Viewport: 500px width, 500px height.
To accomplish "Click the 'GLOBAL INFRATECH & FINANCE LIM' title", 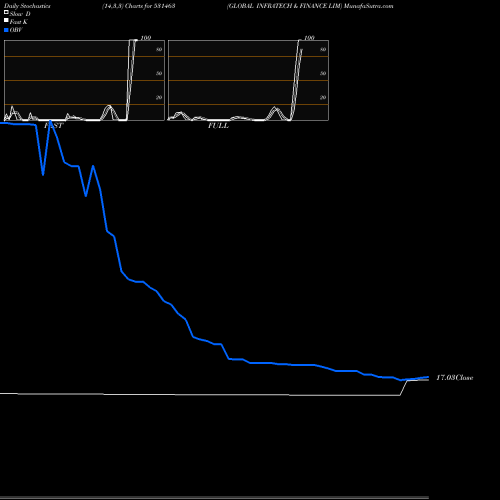I will [284, 6].
